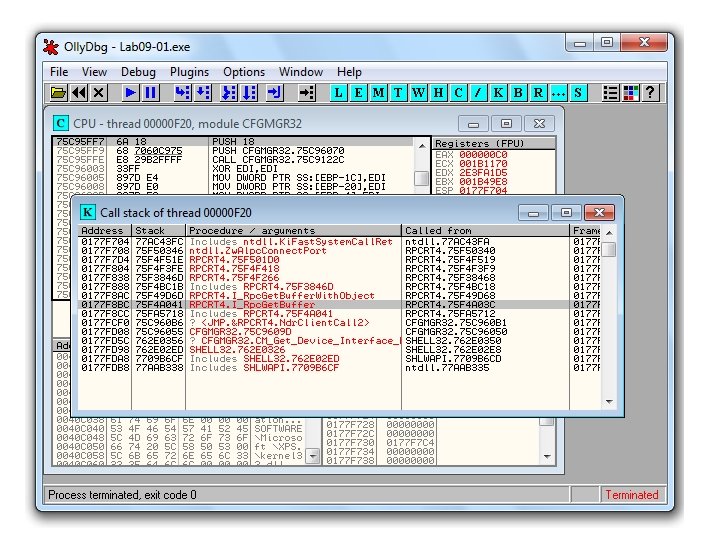This screenshot has width=720, height=540.
Task: Click the Appearance colored grid icon
Action: 630,93
